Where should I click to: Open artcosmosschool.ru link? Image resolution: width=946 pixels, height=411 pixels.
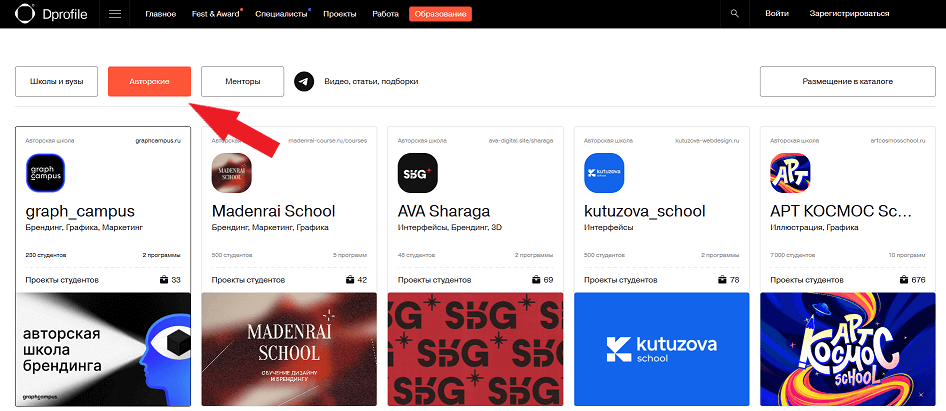pos(898,141)
